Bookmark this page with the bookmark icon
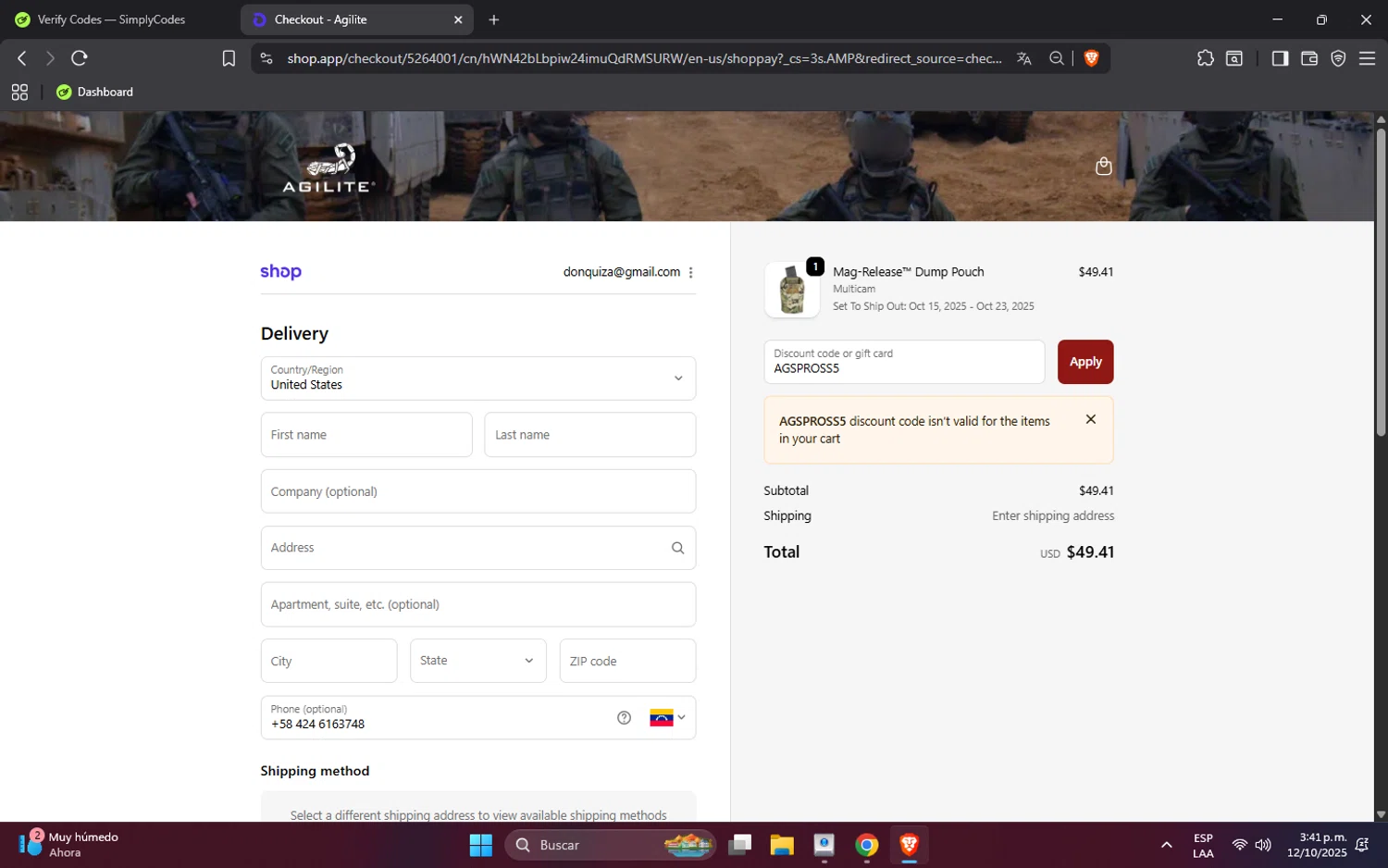 (229, 58)
